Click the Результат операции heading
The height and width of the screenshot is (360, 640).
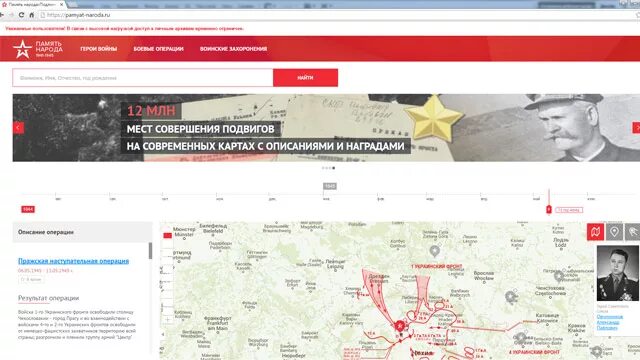(x=49, y=298)
